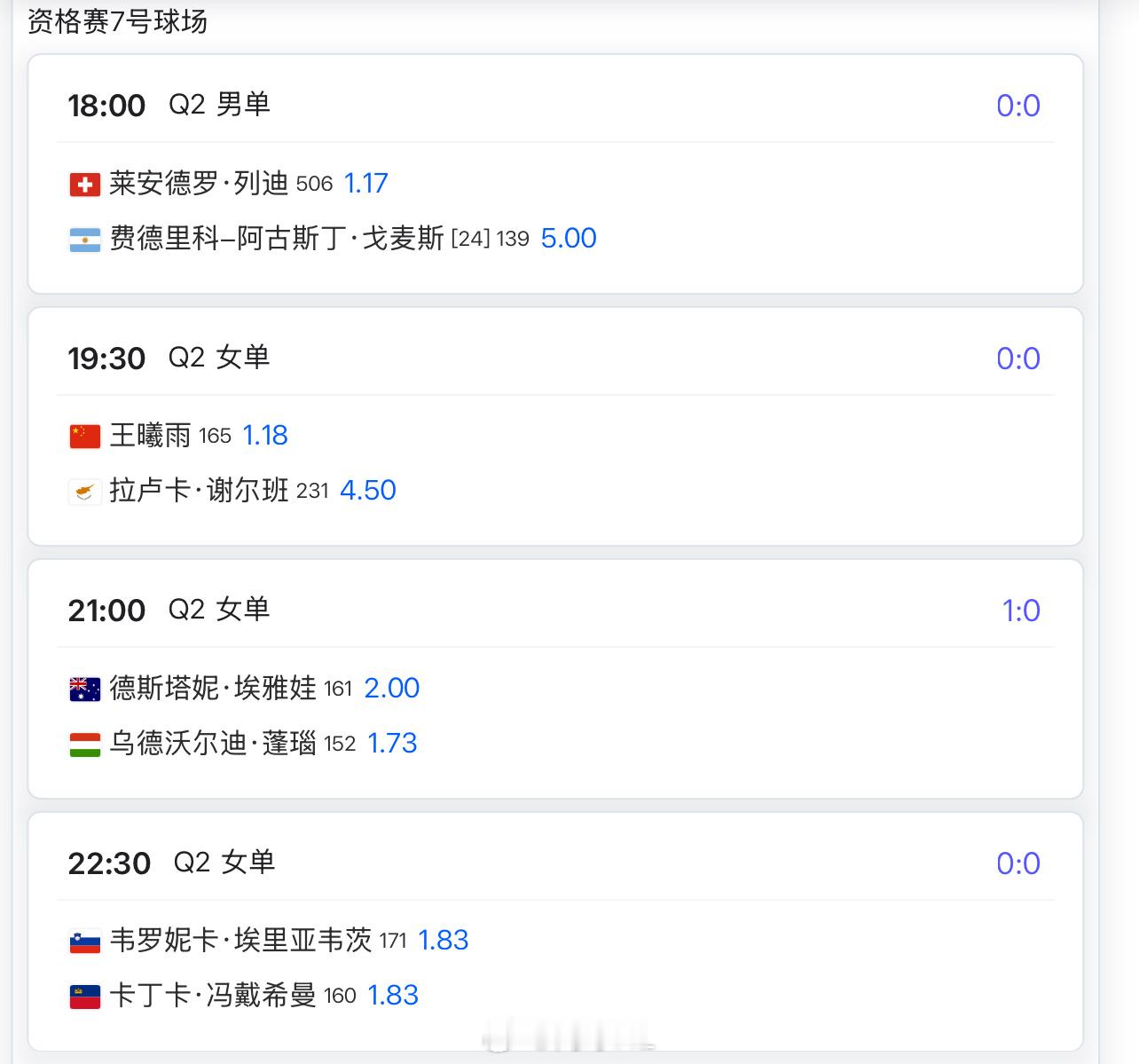
Task: Select the 4.50 odds for 拉卢卡·谢尔班
Action: coord(368,491)
